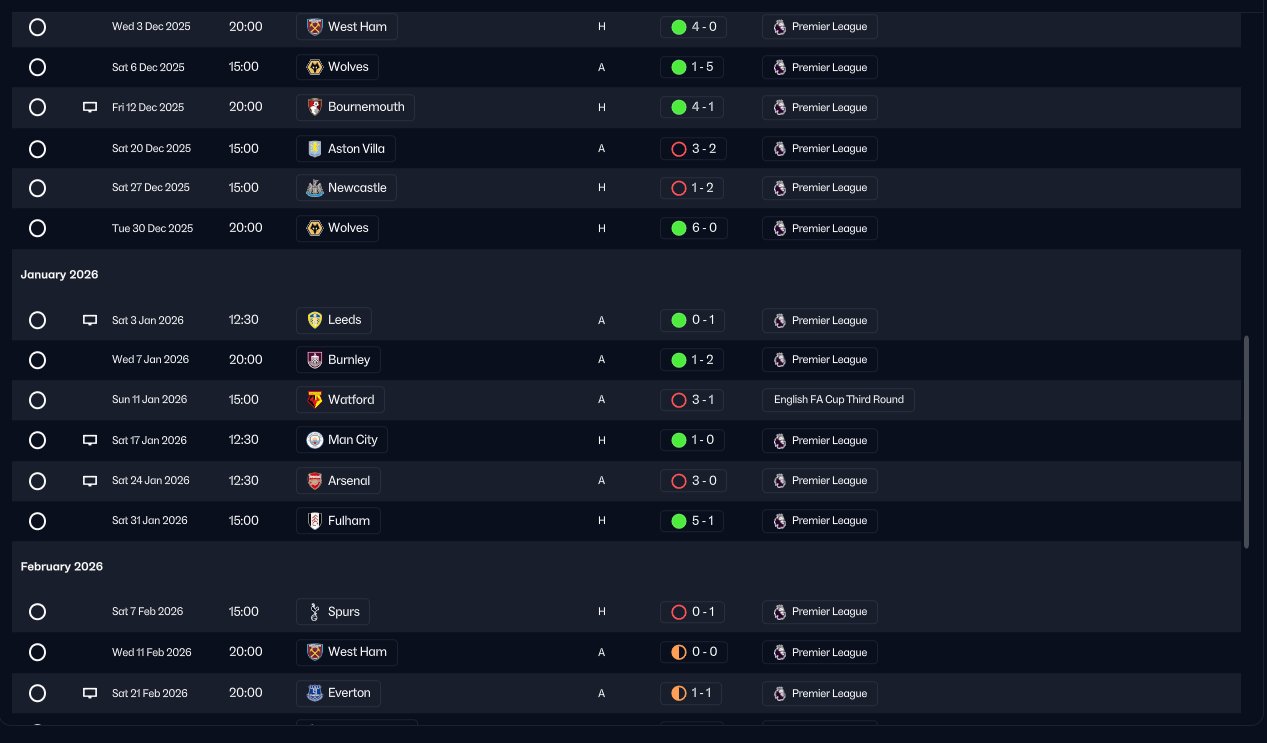Select the radio circle for Fulham fixture
This screenshot has width=1267, height=743.
click(37, 521)
